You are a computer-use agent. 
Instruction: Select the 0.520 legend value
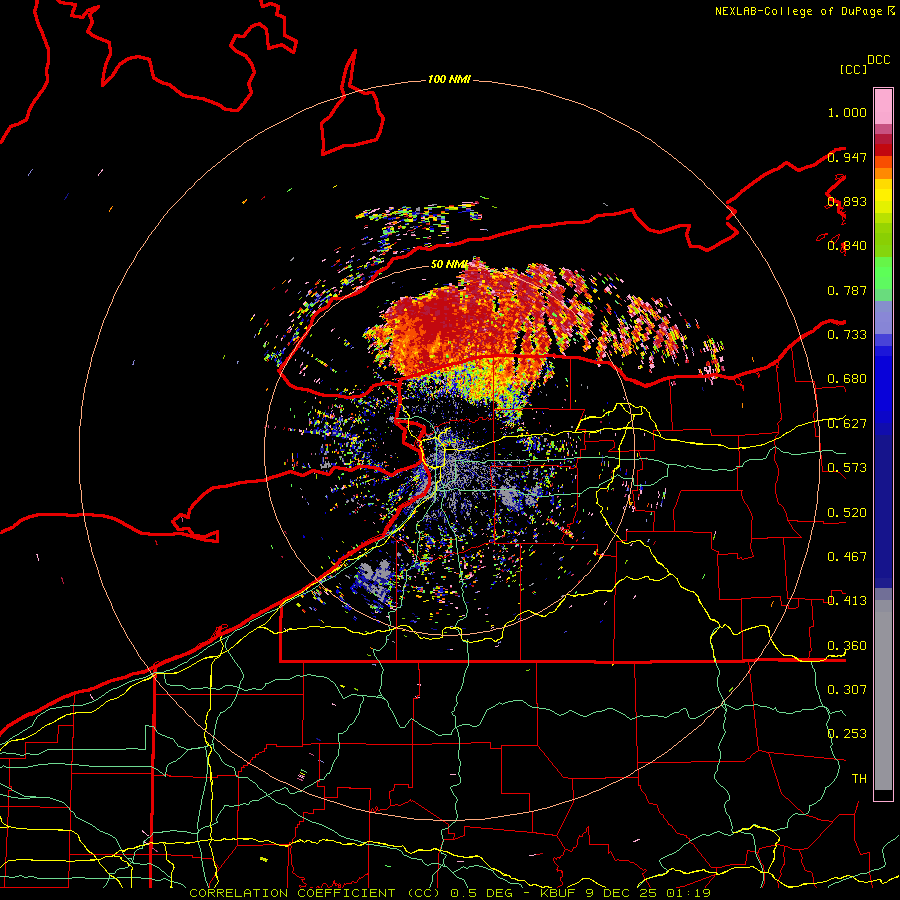847,513
